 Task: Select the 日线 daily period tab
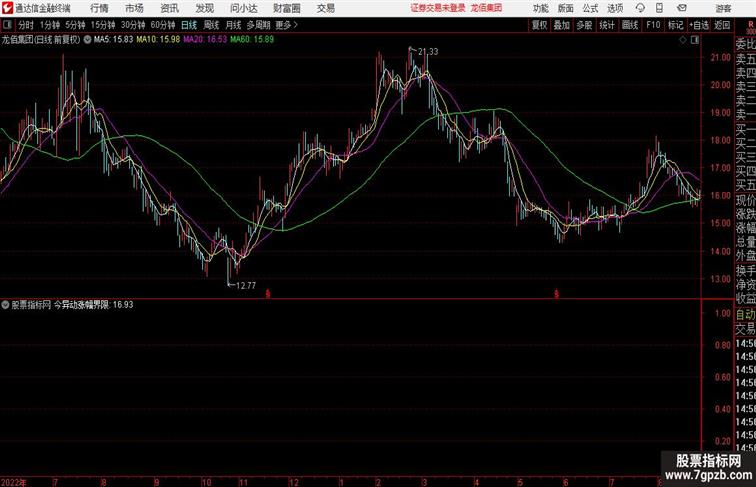189,25
